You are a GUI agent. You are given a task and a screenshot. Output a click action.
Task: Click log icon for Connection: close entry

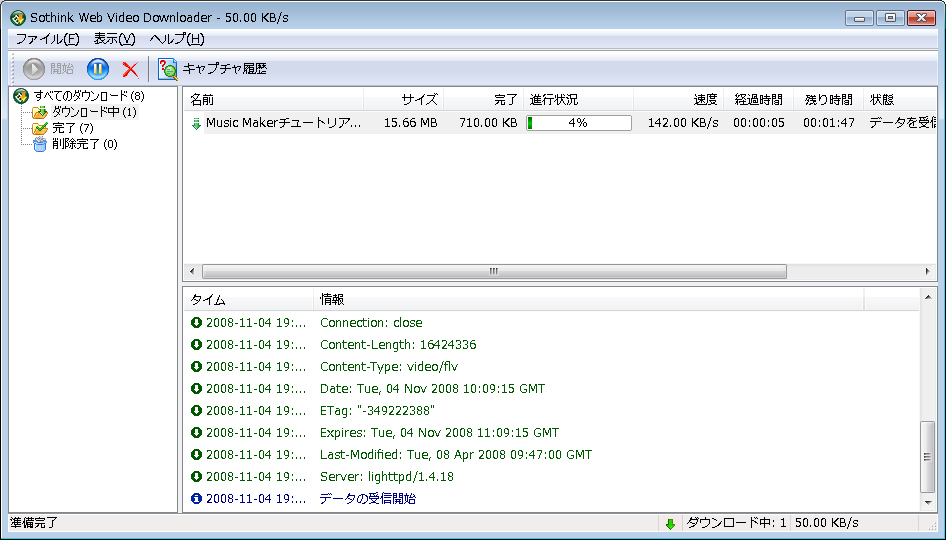[196, 323]
